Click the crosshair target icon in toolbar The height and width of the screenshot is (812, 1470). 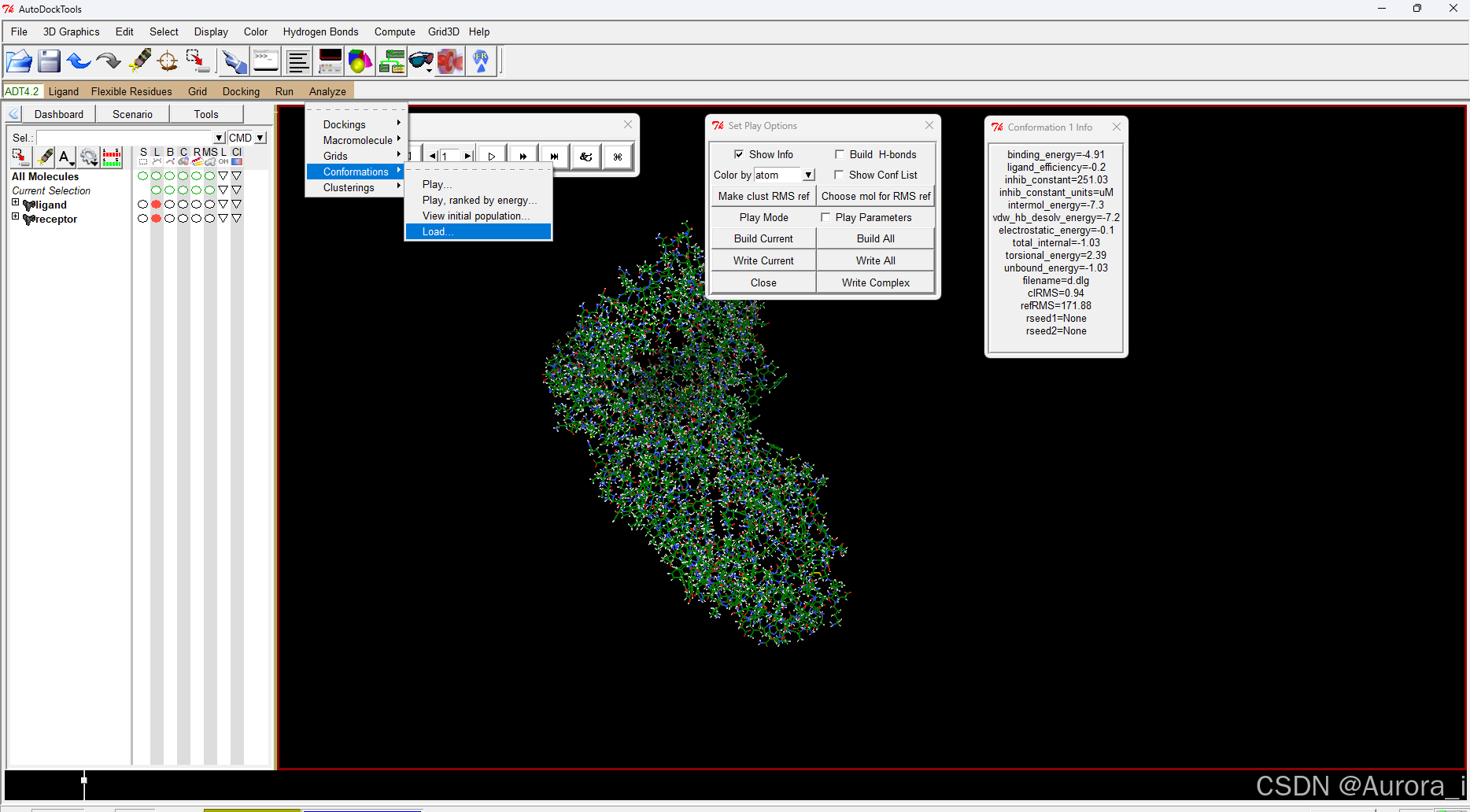click(168, 61)
